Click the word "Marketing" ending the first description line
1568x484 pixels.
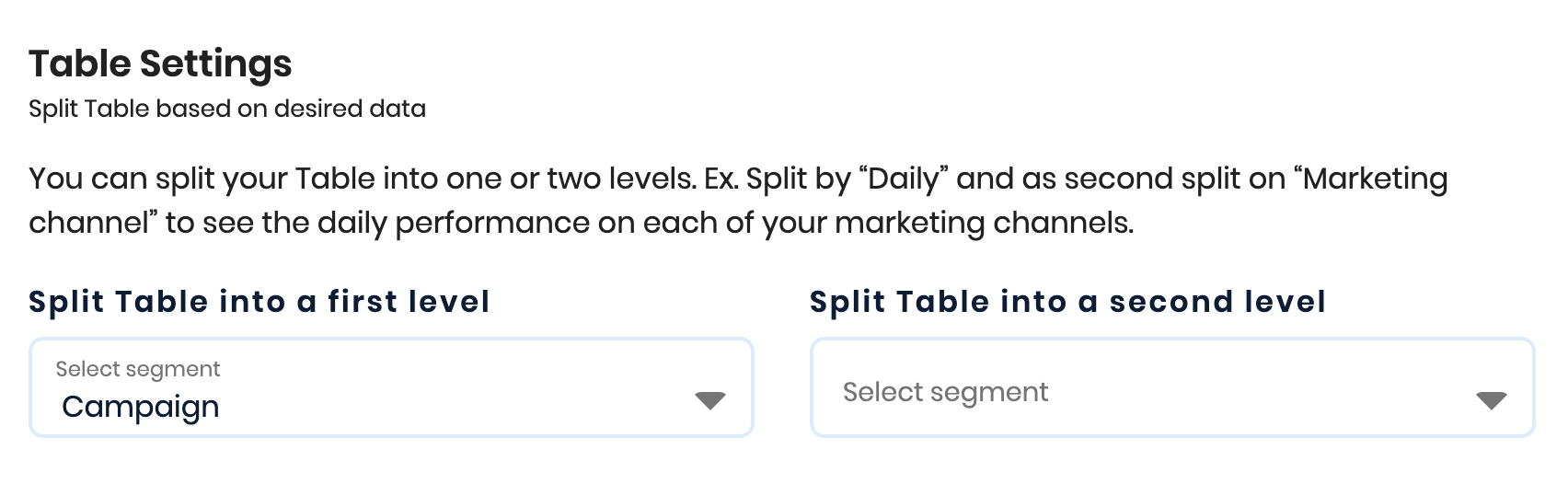tap(1376, 179)
